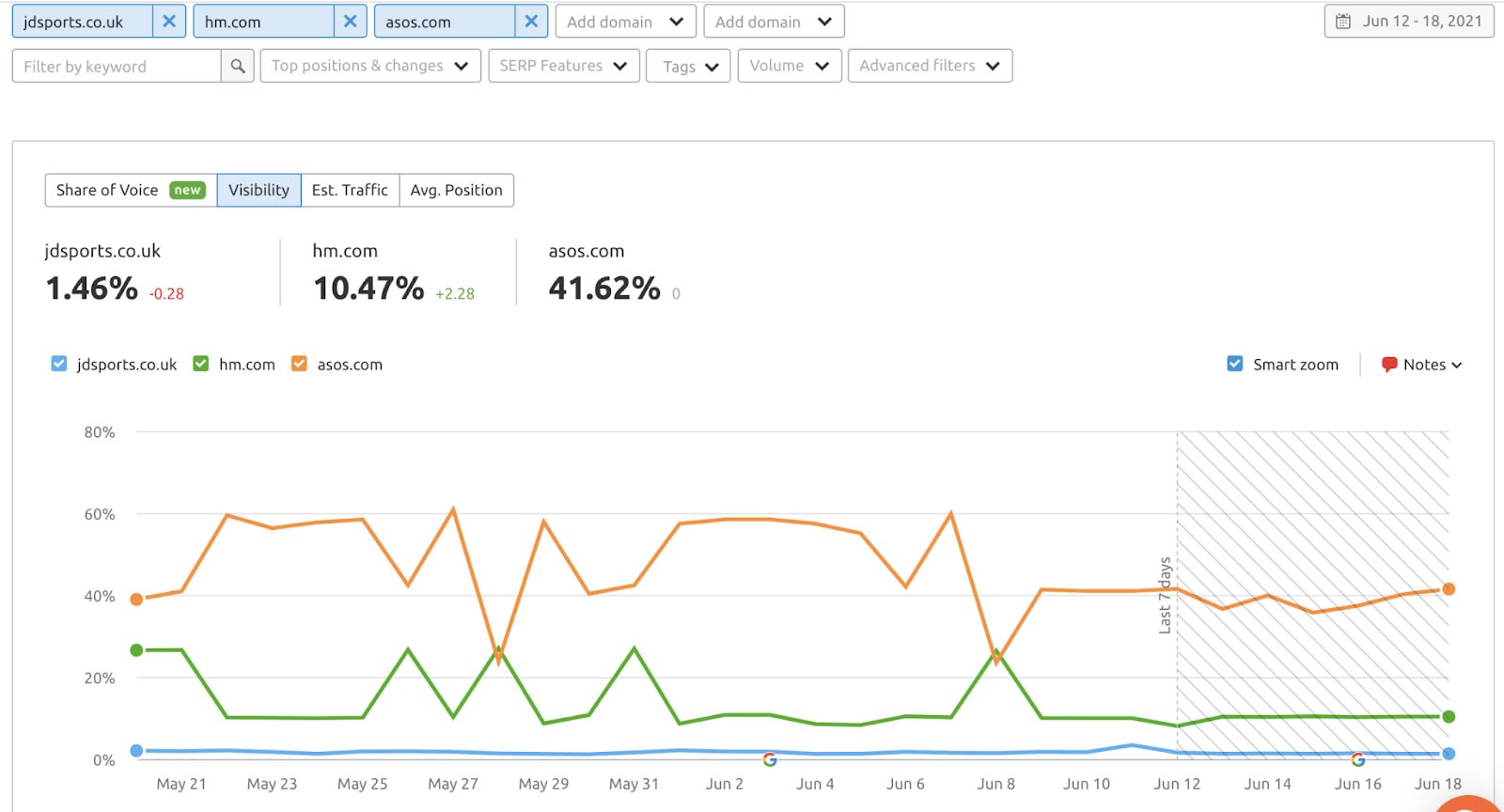Expand SERP Features dropdown
1504x812 pixels.
564,66
